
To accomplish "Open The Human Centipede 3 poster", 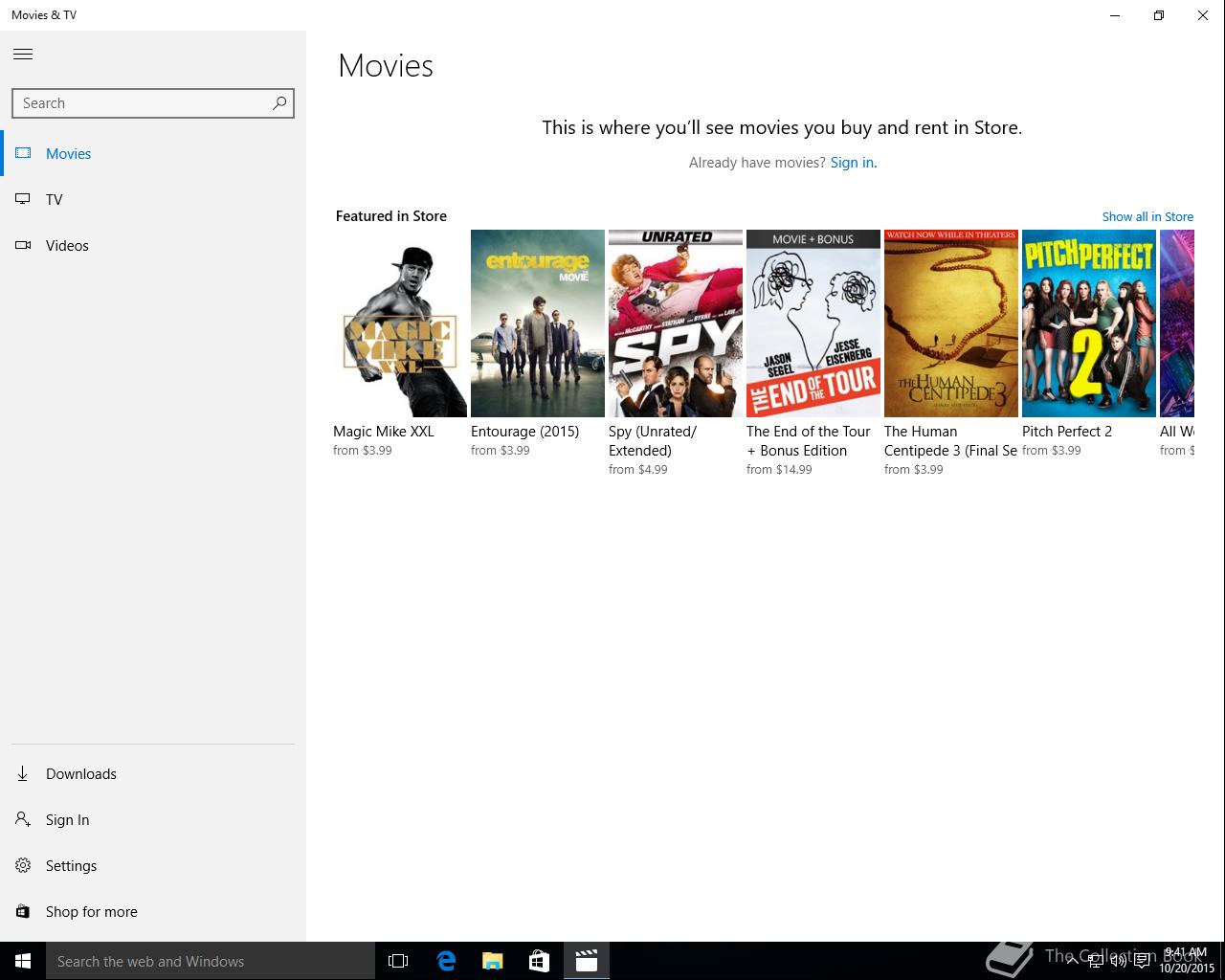I will click(951, 323).
